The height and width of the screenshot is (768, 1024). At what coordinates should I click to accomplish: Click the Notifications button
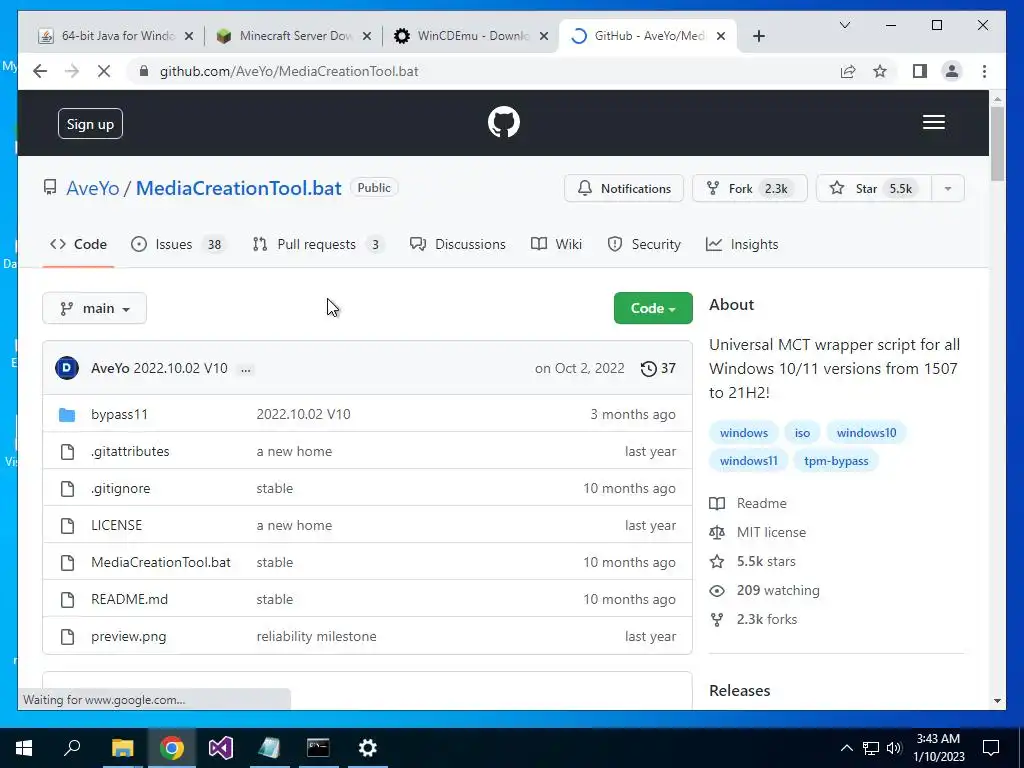tap(624, 189)
